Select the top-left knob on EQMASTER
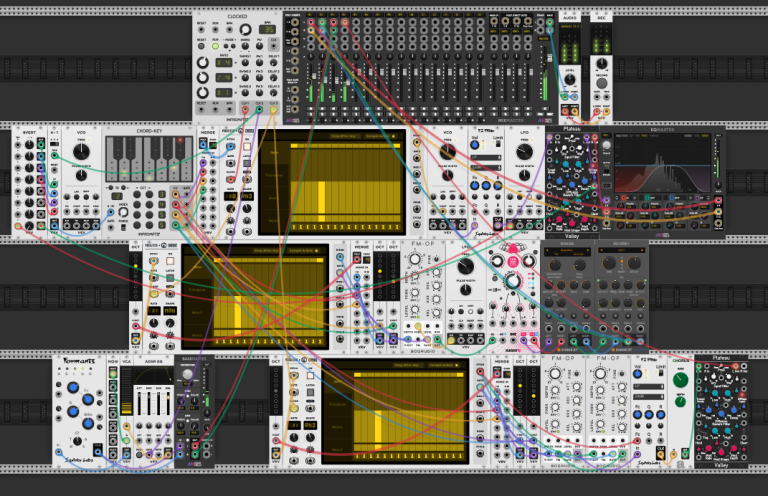The width and height of the screenshot is (768, 496). point(606,146)
